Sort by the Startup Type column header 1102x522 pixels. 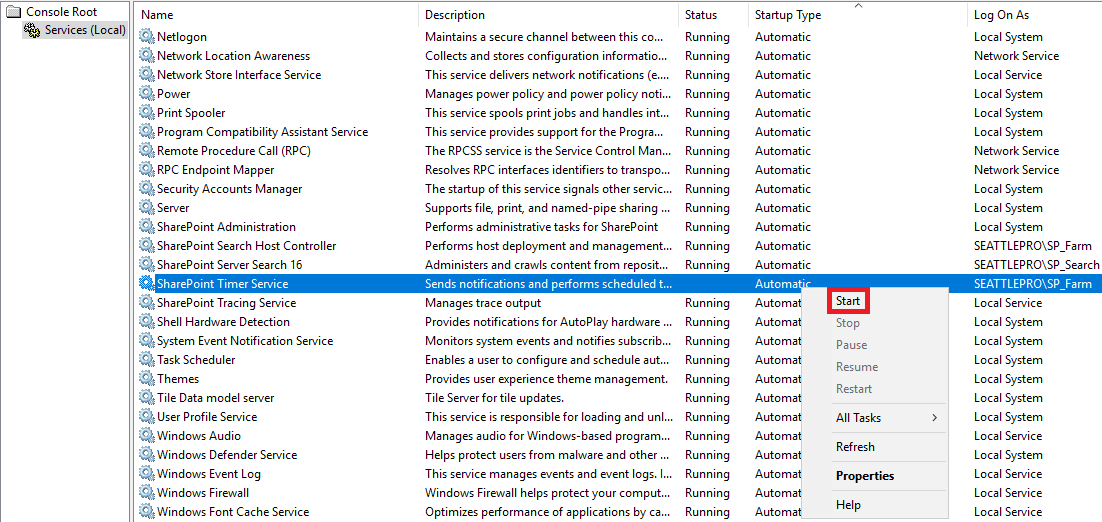[788, 15]
